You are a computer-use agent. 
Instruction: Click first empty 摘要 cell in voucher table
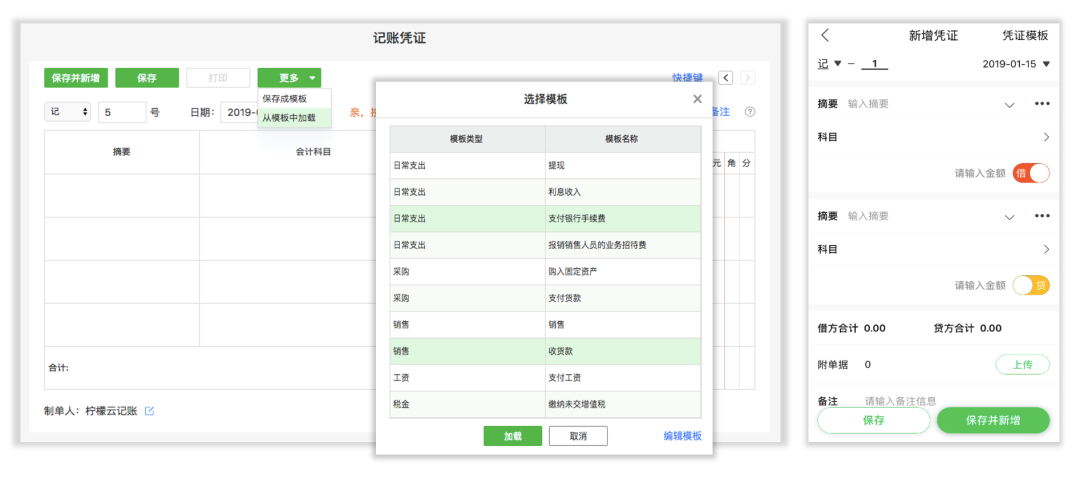(x=122, y=196)
